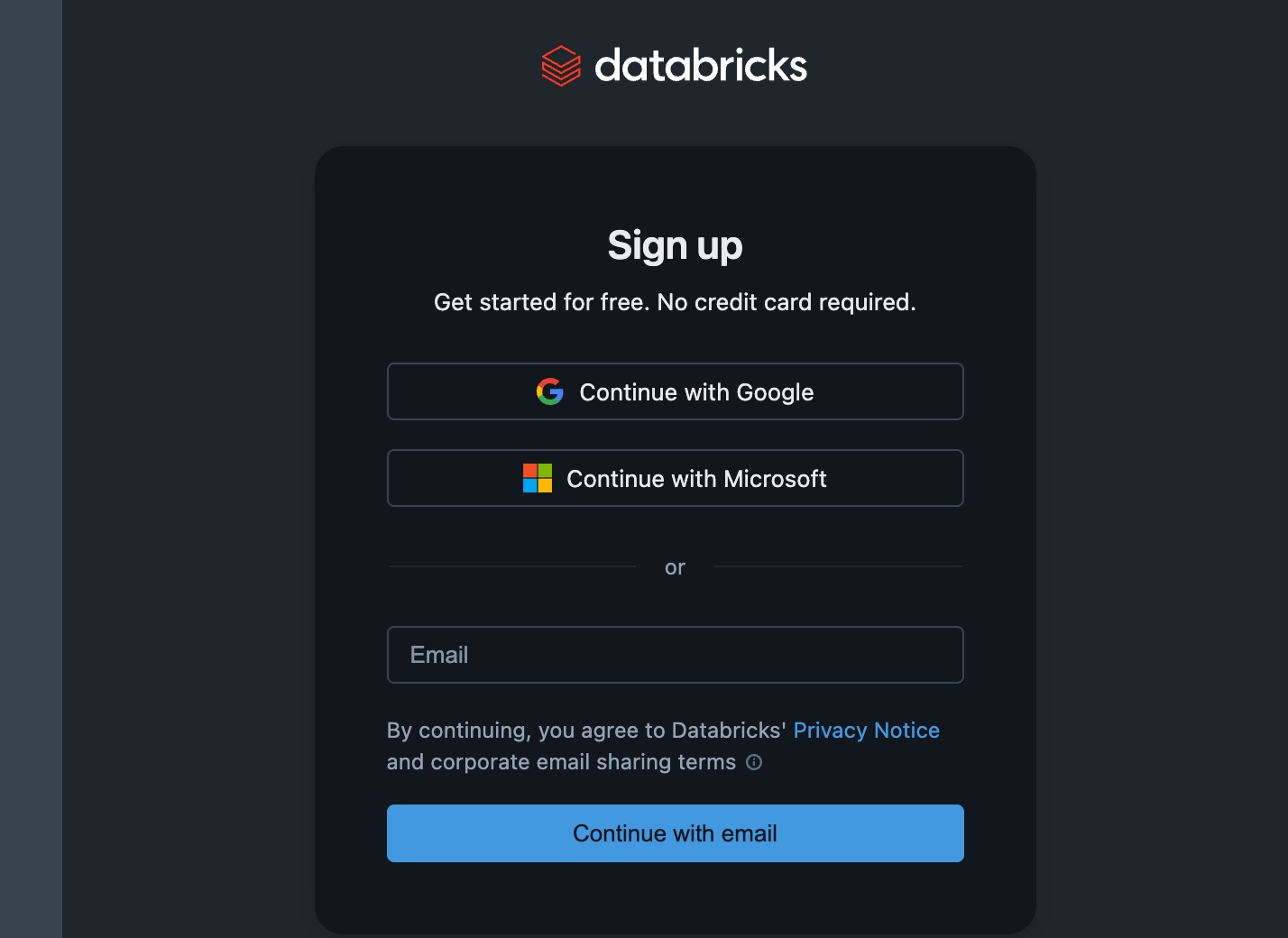This screenshot has width=1288, height=938.
Task: Click the Continue with email button
Action: [x=676, y=833]
